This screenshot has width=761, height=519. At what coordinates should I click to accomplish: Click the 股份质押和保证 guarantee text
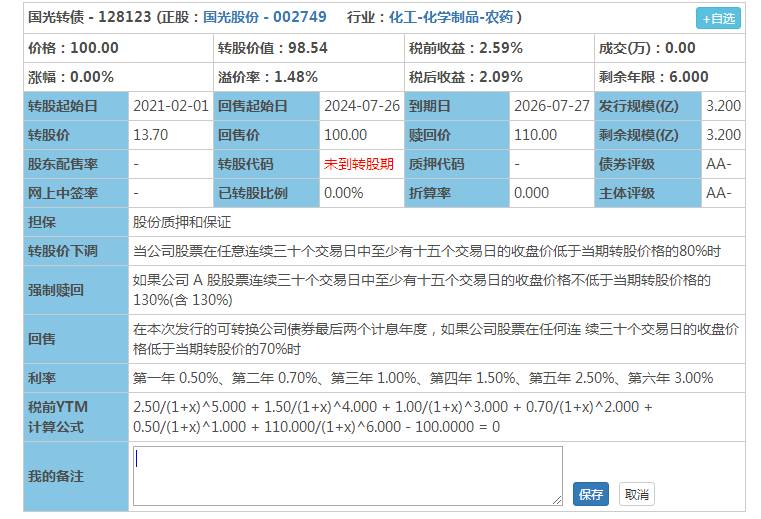click(182, 222)
